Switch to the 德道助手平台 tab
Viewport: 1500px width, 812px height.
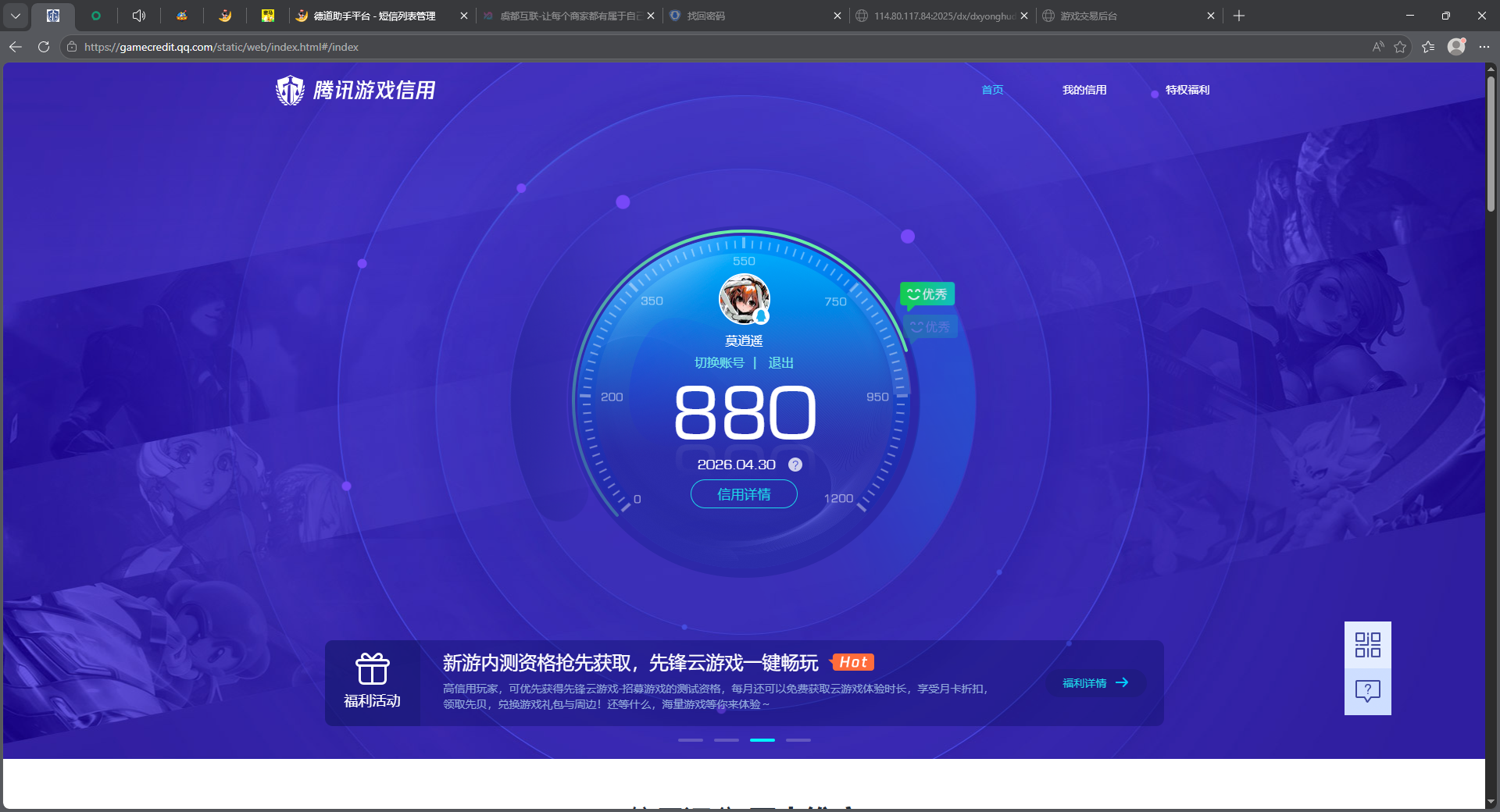point(375,16)
